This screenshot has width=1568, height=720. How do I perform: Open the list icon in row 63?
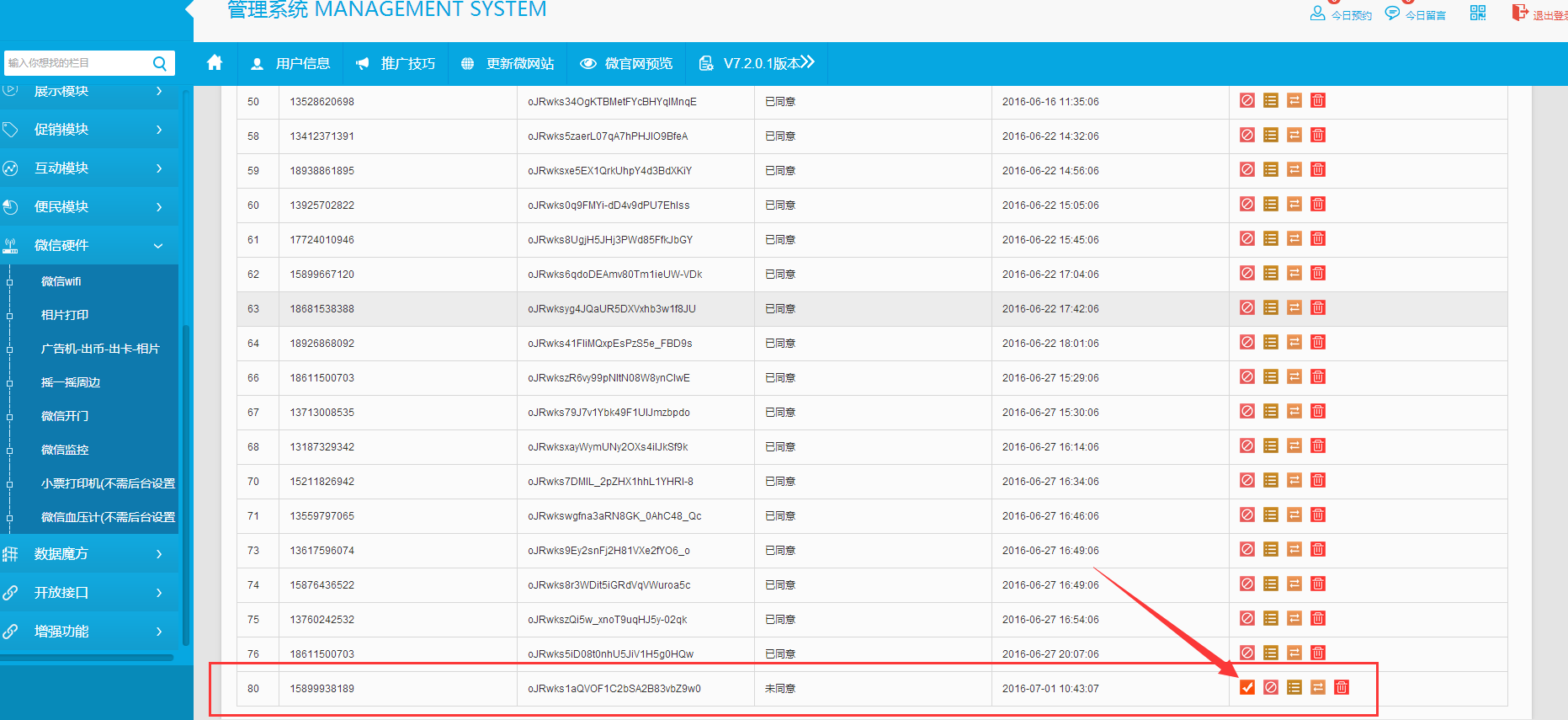coord(1271,307)
